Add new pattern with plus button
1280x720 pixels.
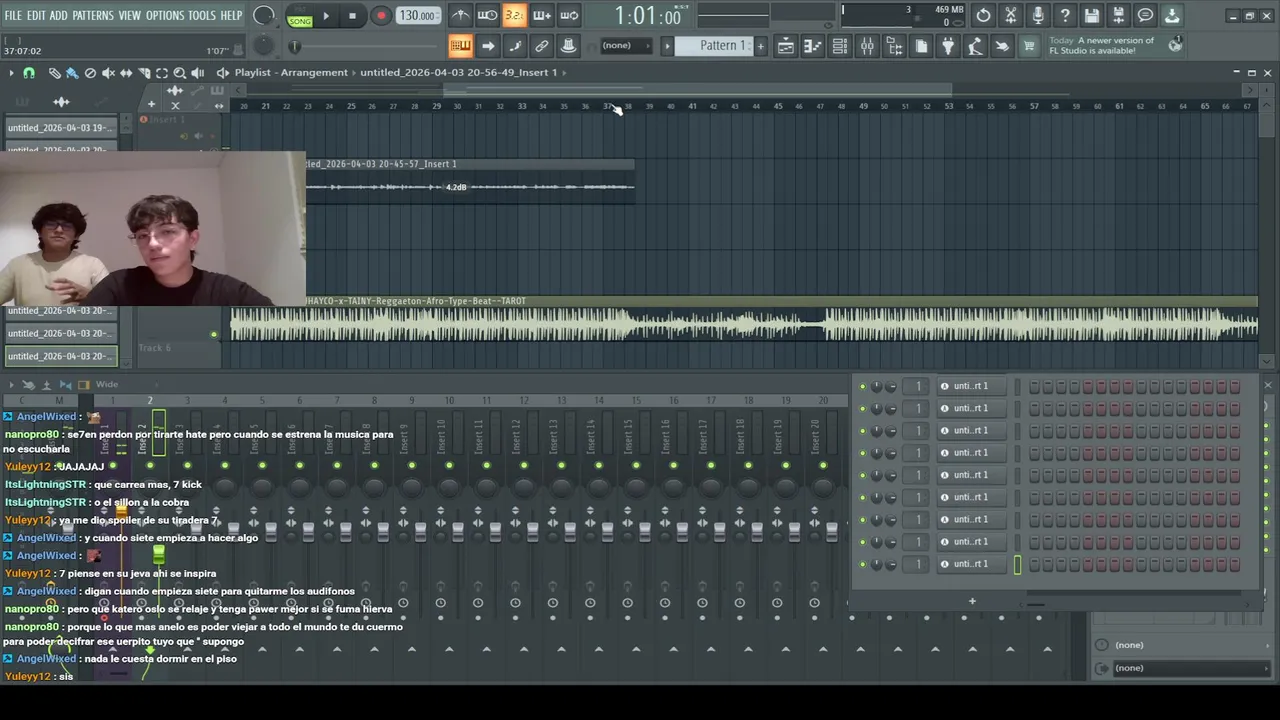(x=760, y=46)
